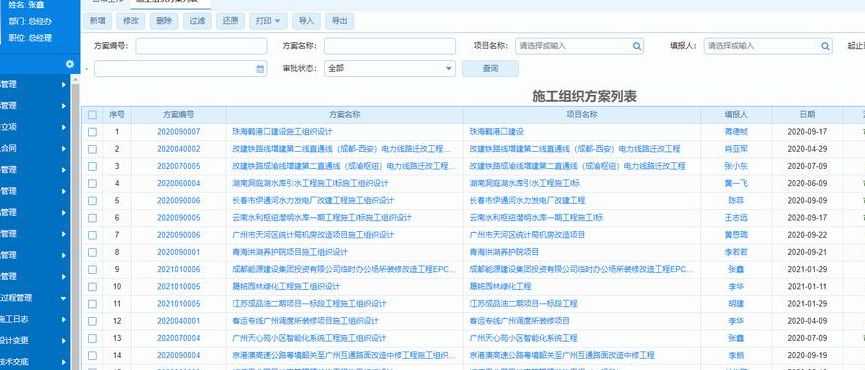
Task: Click reporter name 王志远
Action: [736, 218]
